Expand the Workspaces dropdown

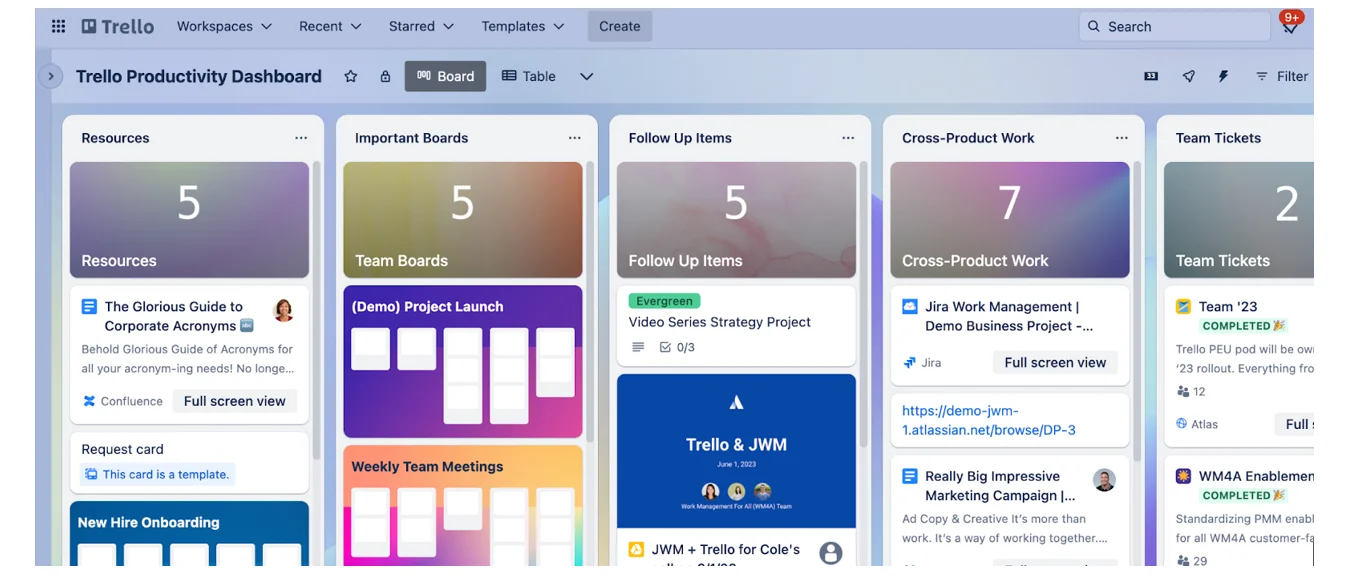click(224, 26)
